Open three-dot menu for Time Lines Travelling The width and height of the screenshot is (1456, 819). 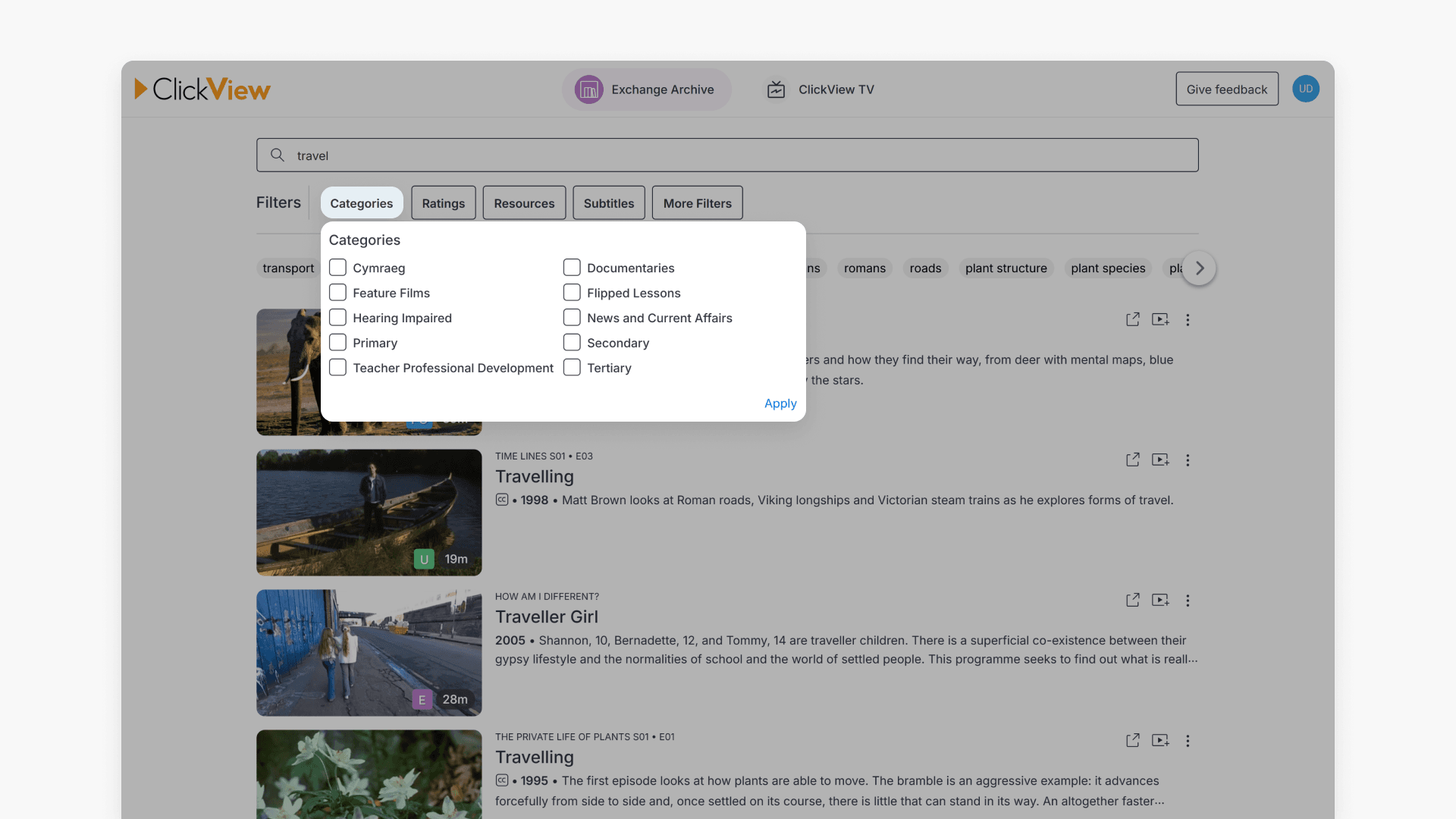tap(1188, 460)
